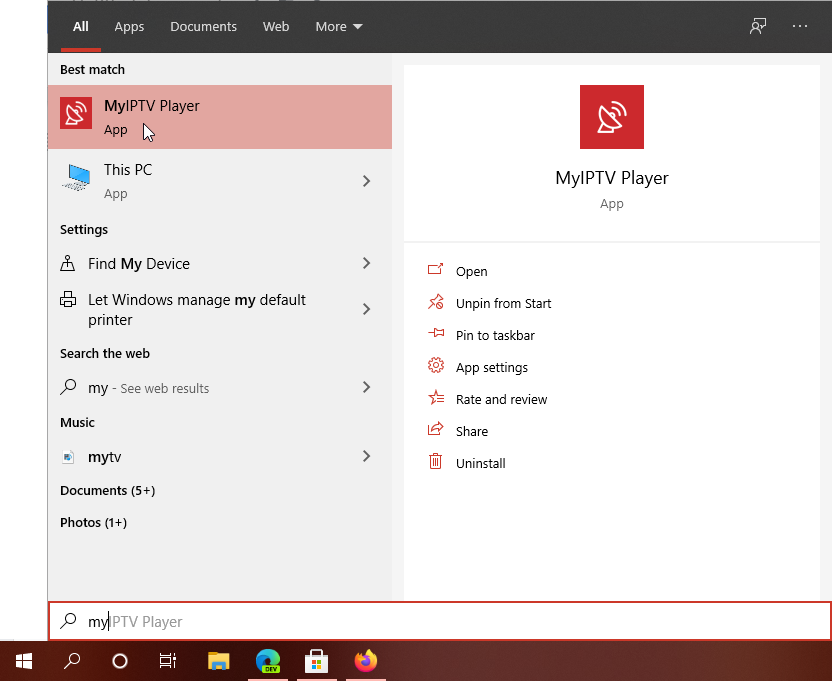Click the mytv file icon
This screenshot has width=832, height=681.
[x=68, y=456]
